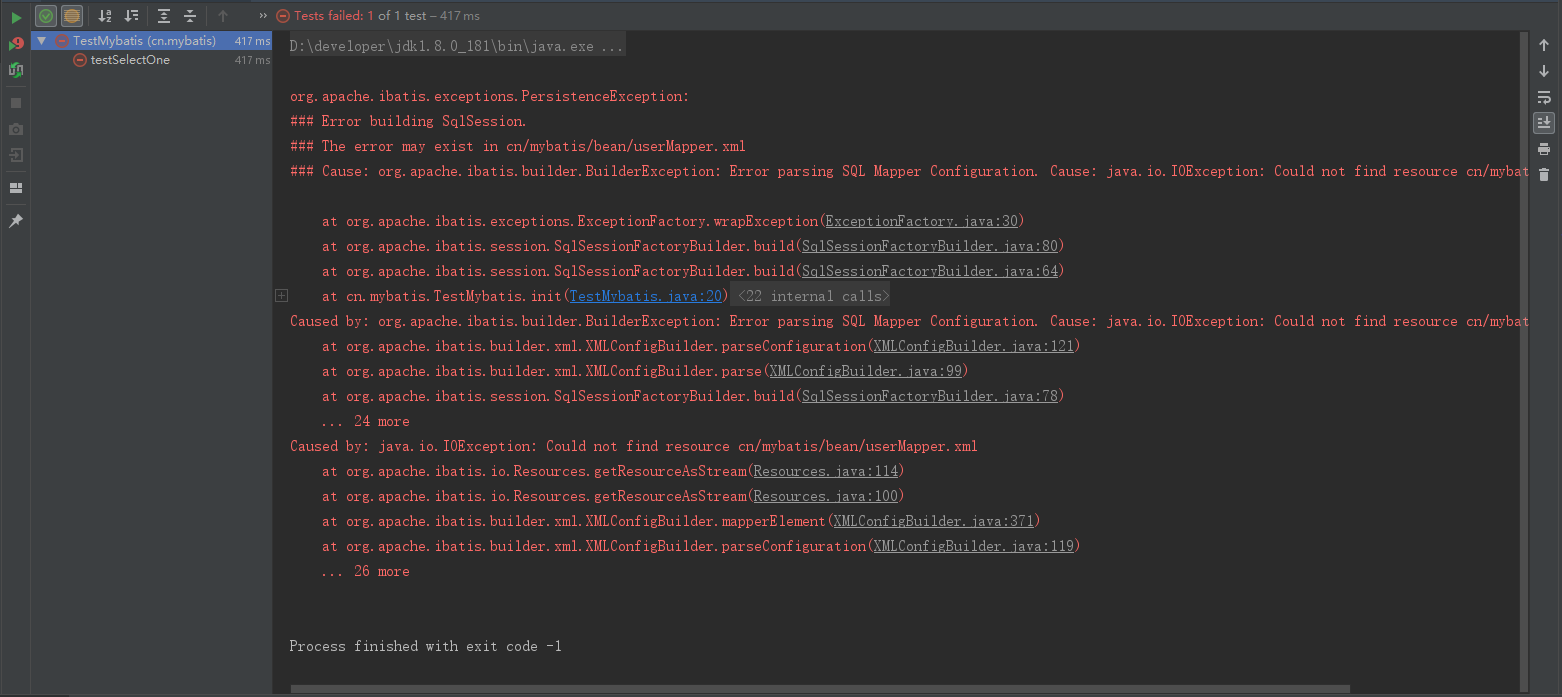Navigate down the stack trace arrow

1544,71
